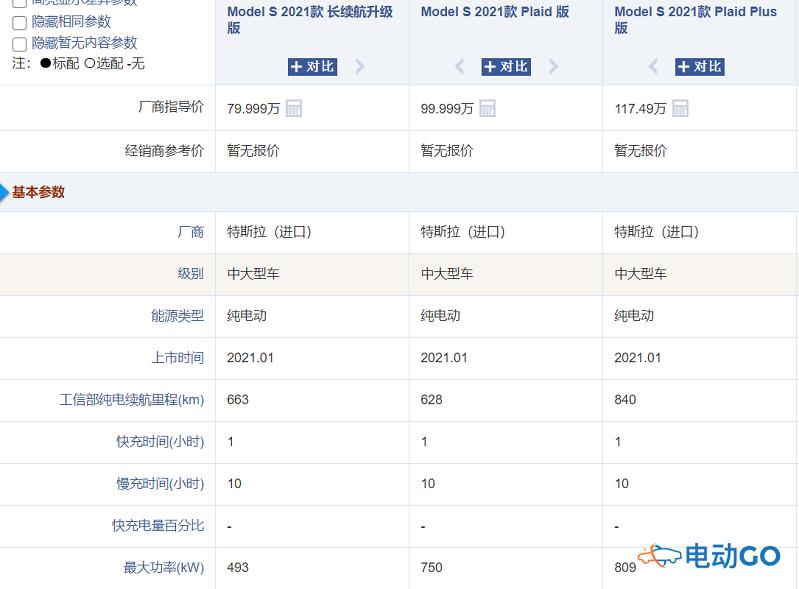Select the 79.999万 price value
The image size is (799, 589).
click(x=253, y=109)
